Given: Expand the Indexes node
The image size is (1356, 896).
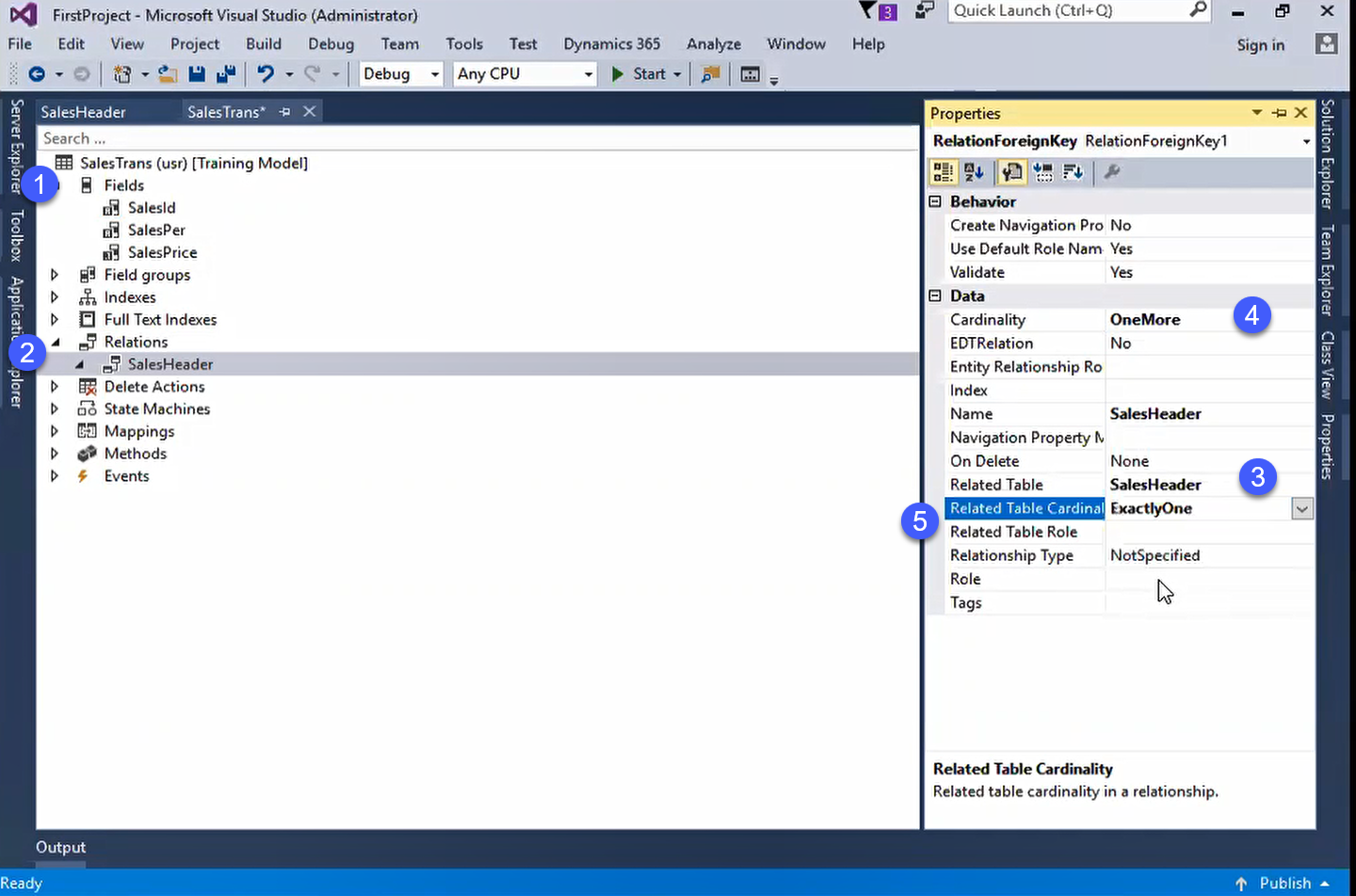Looking at the screenshot, I should tap(55, 297).
